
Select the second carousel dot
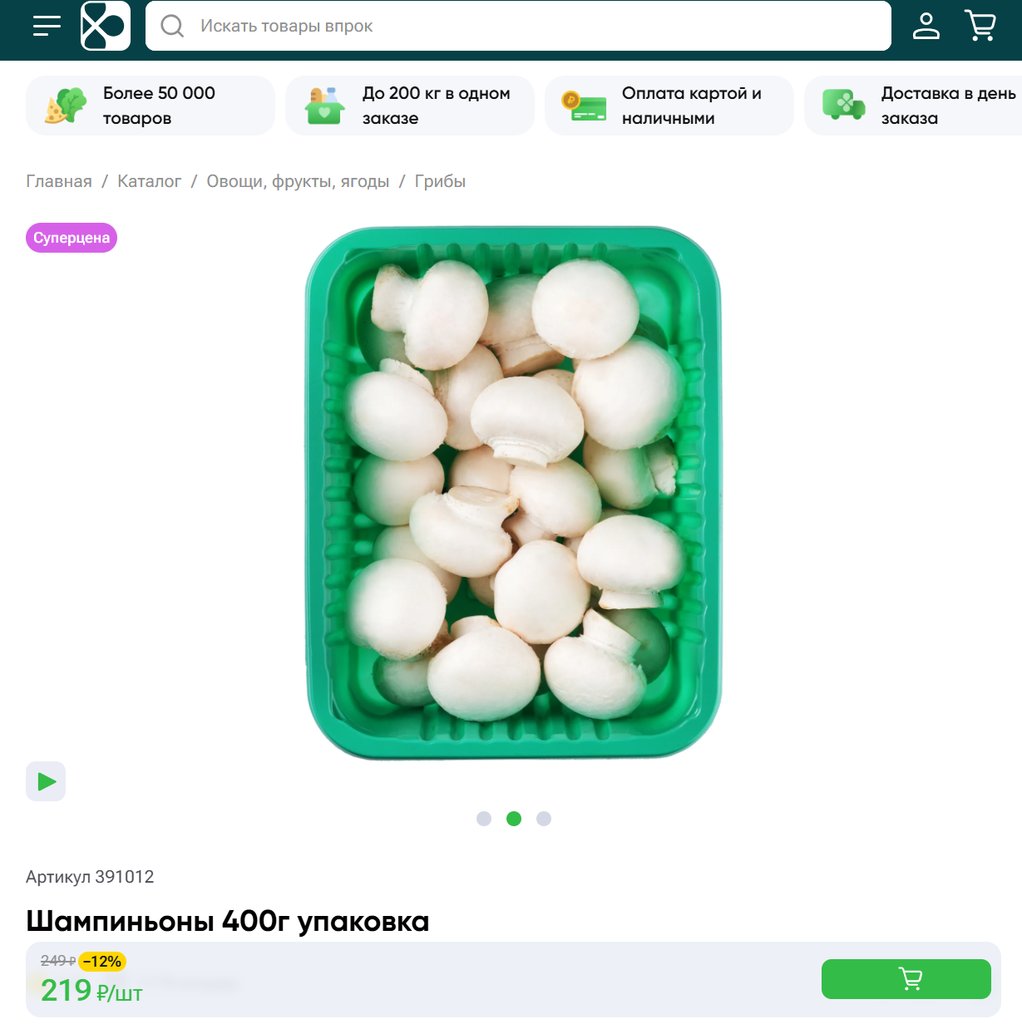tap(514, 818)
